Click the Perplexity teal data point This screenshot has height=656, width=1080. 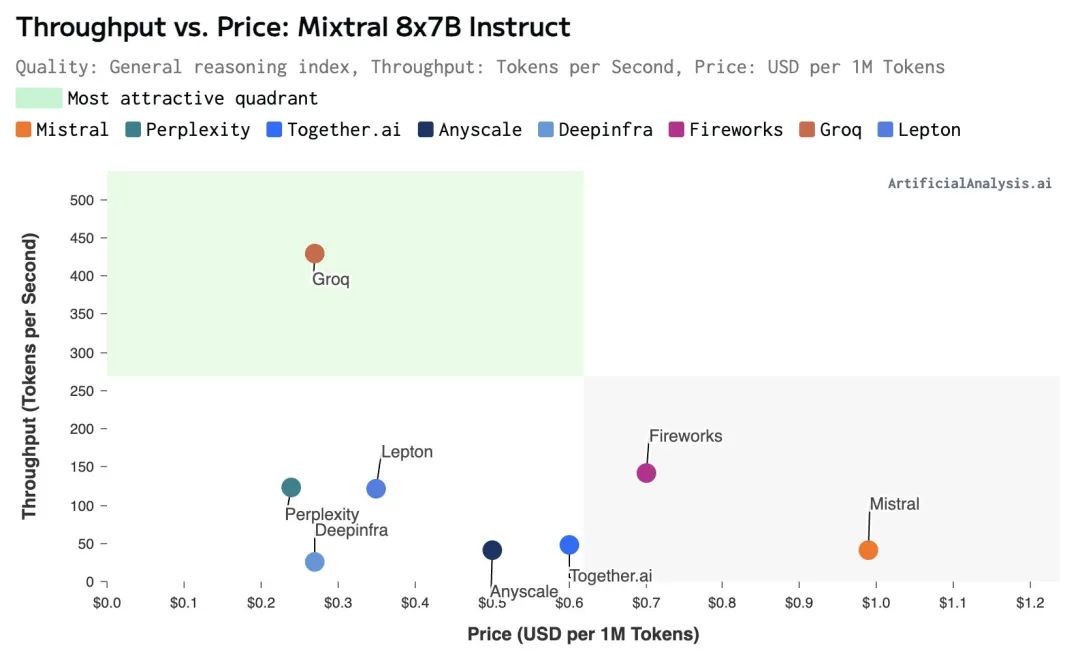click(291, 488)
